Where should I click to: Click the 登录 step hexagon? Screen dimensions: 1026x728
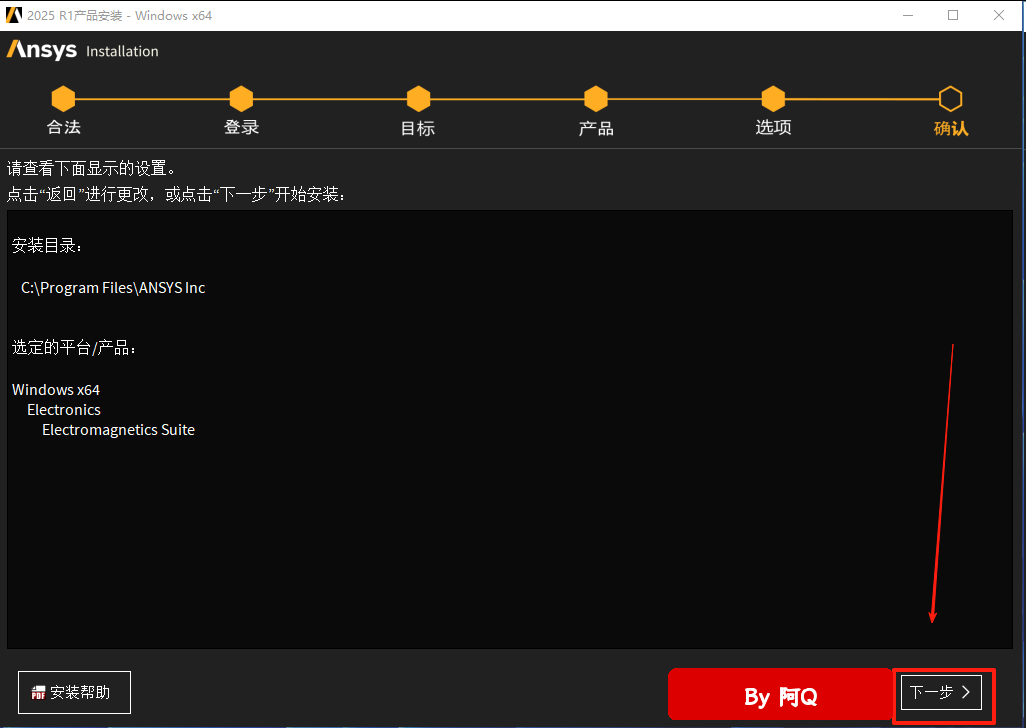(x=241, y=99)
